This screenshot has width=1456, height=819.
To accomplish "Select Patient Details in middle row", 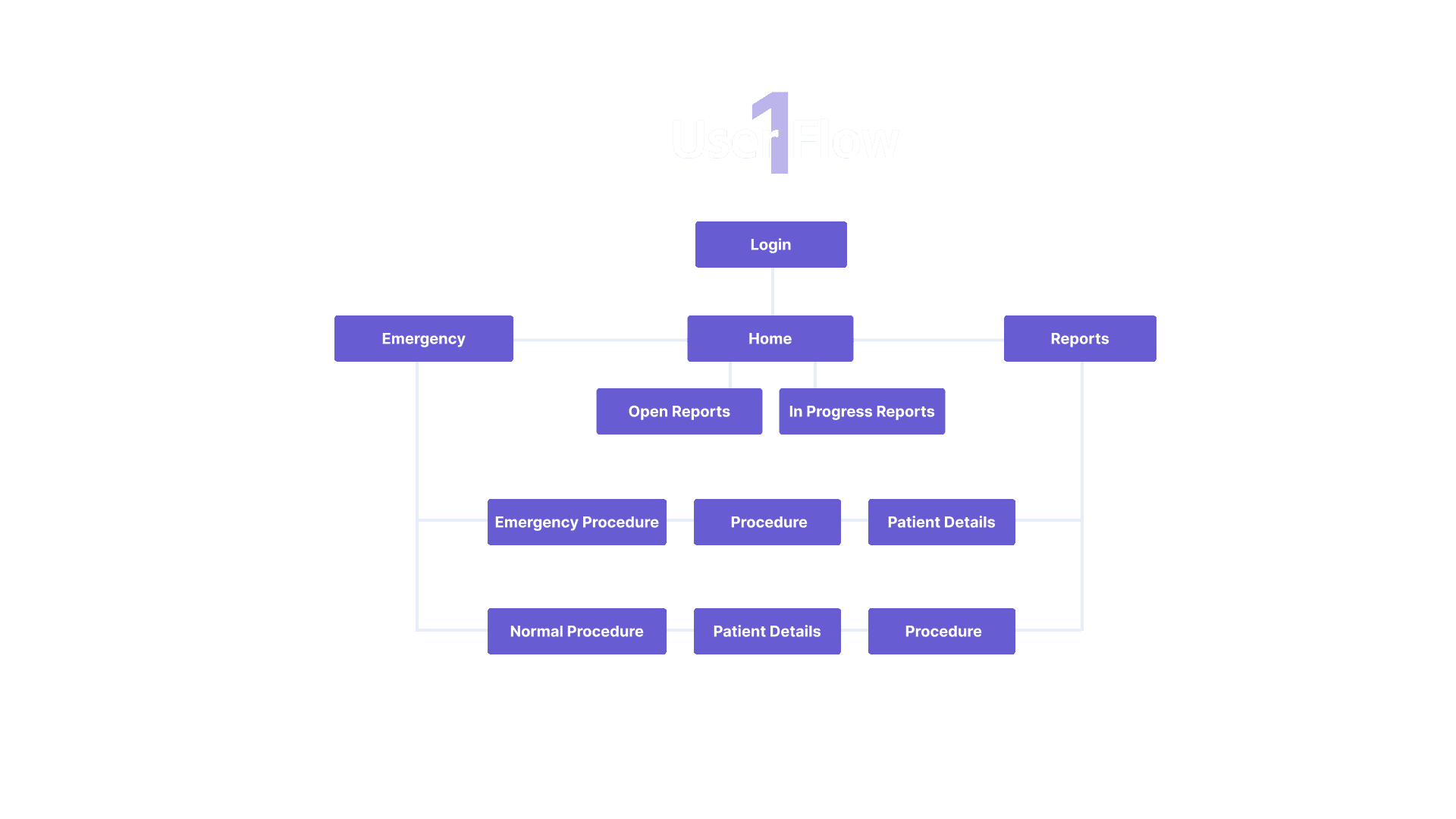I will [942, 522].
